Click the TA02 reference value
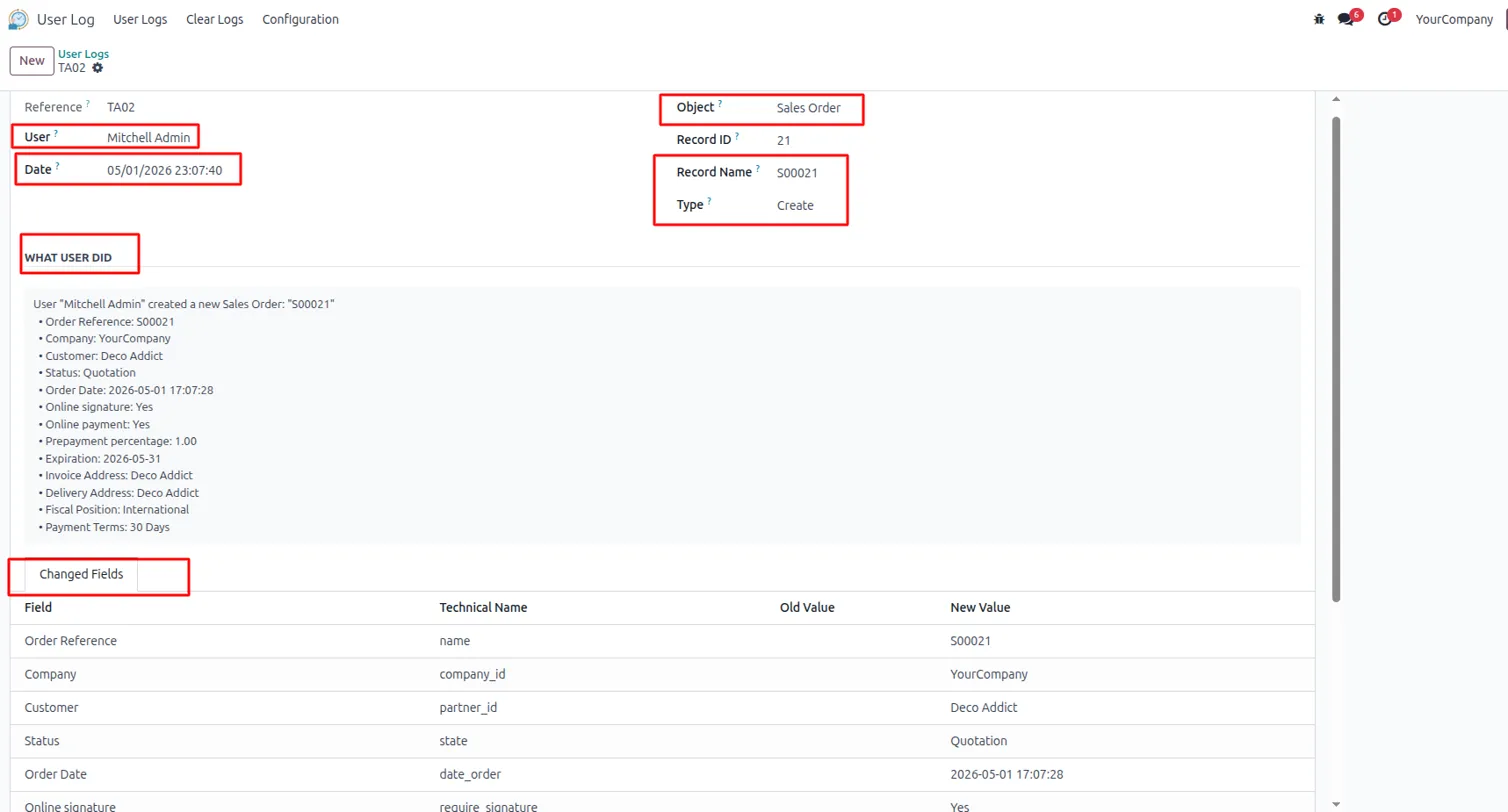 [121, 107]
